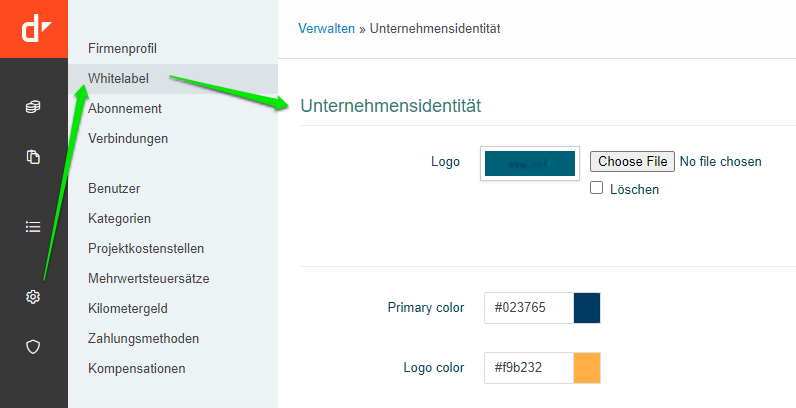Viewport: 796px width, 408px height.
Task: Click the orange logo color swatch
Action: pyautogui.click(x=587, y=368)
